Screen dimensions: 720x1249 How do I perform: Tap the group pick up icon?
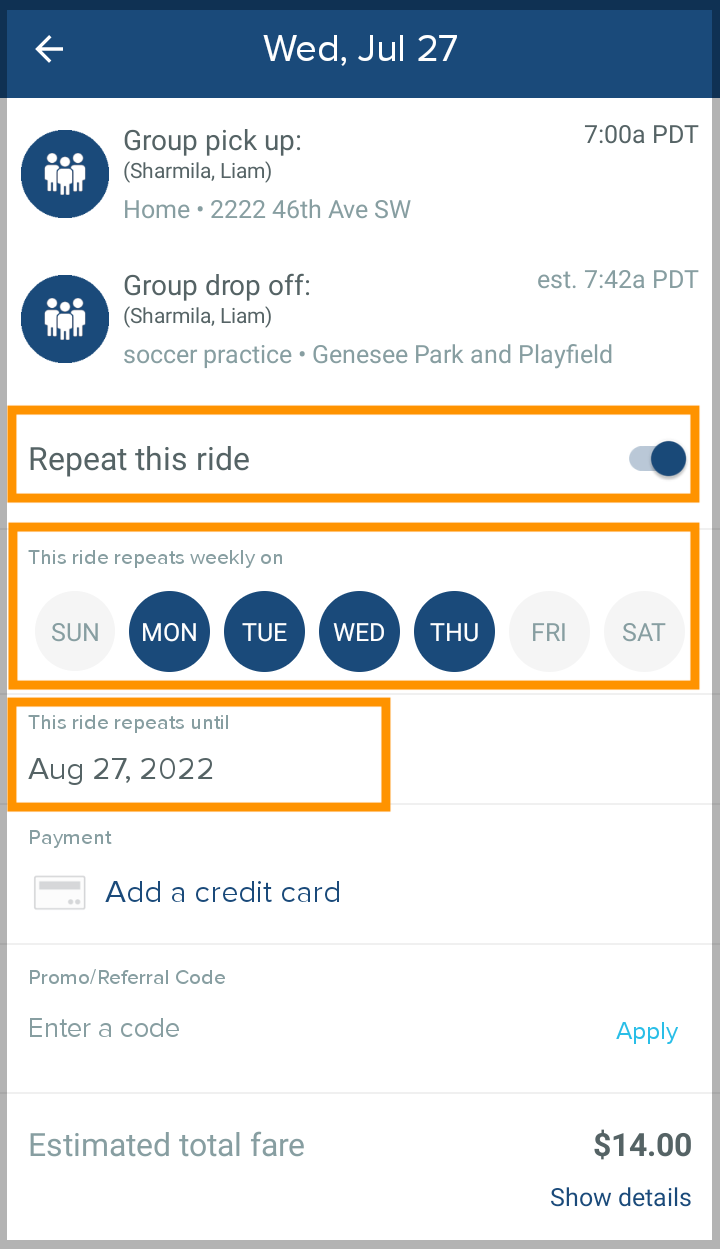(x=65, y=174)
